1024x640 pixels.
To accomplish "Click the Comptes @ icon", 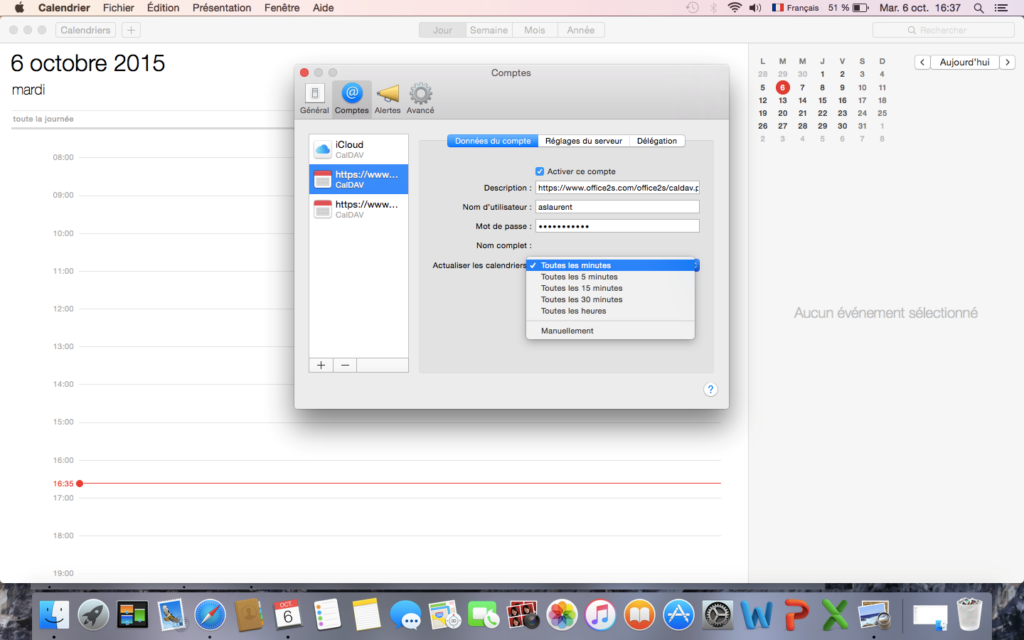I will coord(351,98).
